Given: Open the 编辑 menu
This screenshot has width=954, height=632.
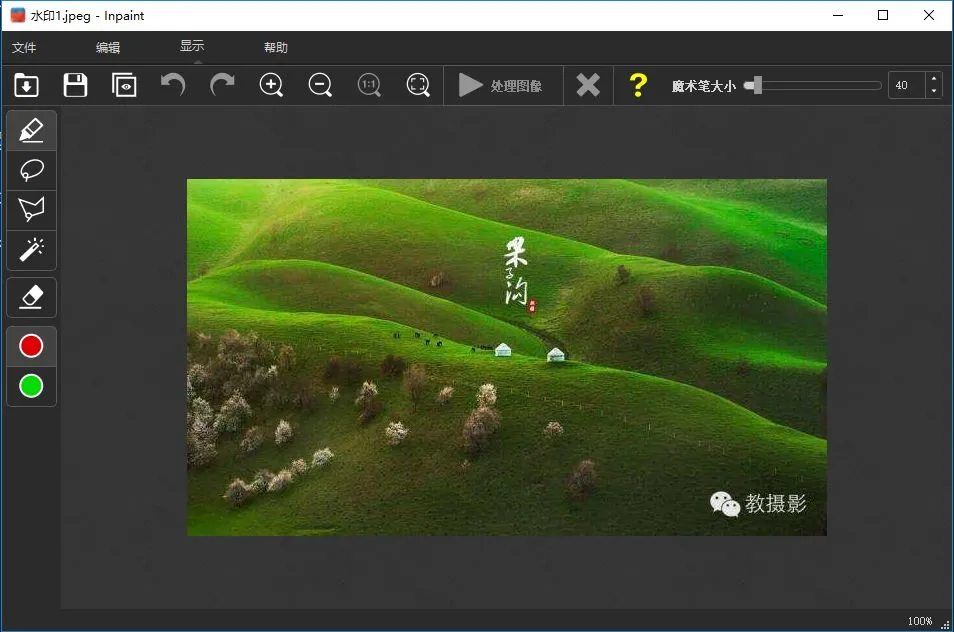Looking at the screenshot, I should click(108, 48).
